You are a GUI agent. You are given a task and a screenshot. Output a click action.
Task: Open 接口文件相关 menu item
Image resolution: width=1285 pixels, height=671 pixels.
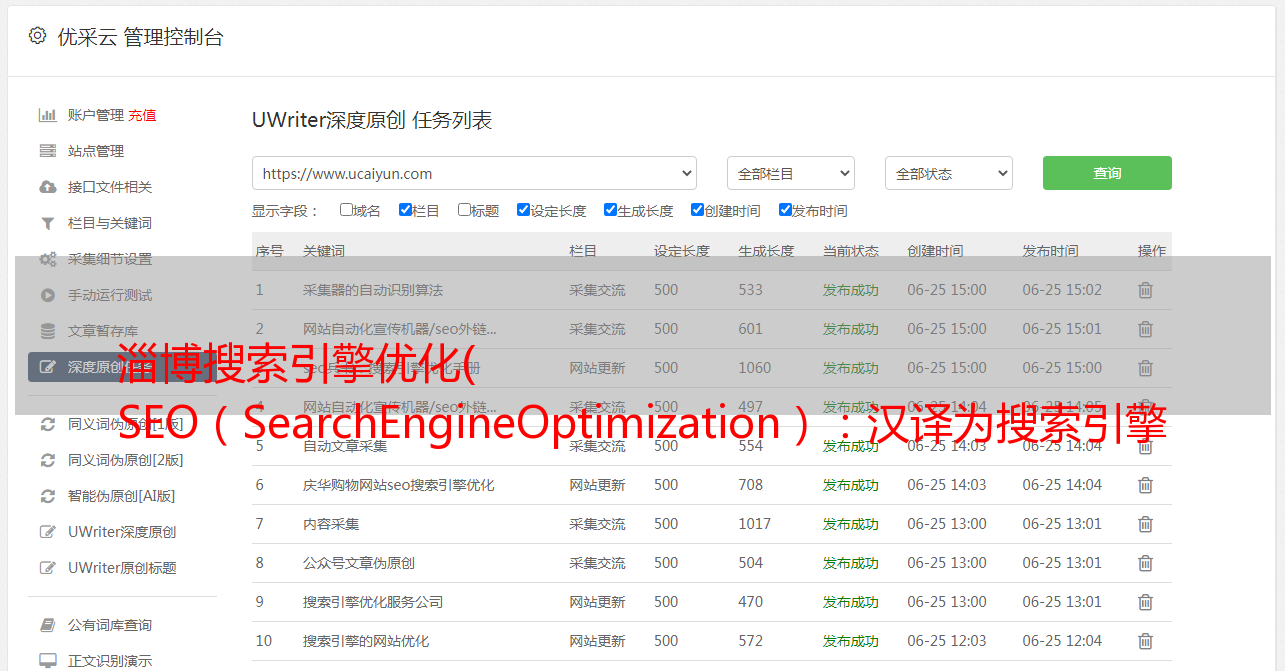coord(110,187)
